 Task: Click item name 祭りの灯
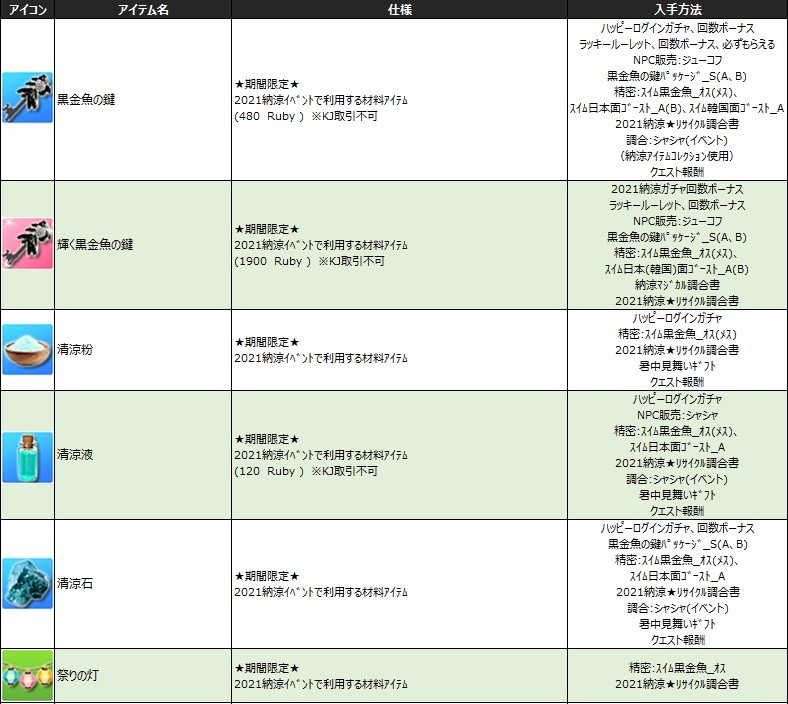pyautogui.click(x=77, y=675)
